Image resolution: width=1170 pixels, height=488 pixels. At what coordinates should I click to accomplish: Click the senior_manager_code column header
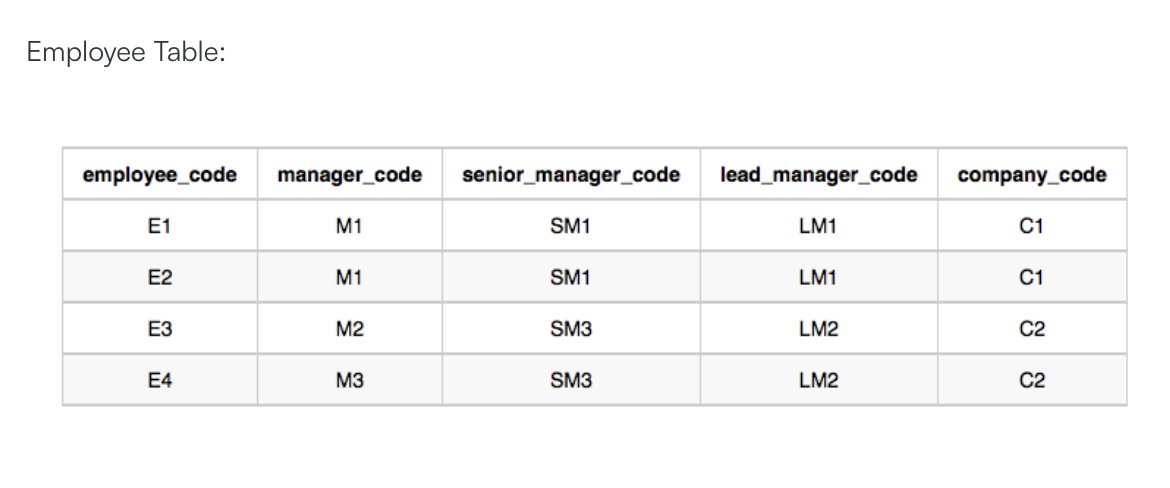(x=571, y=175)
